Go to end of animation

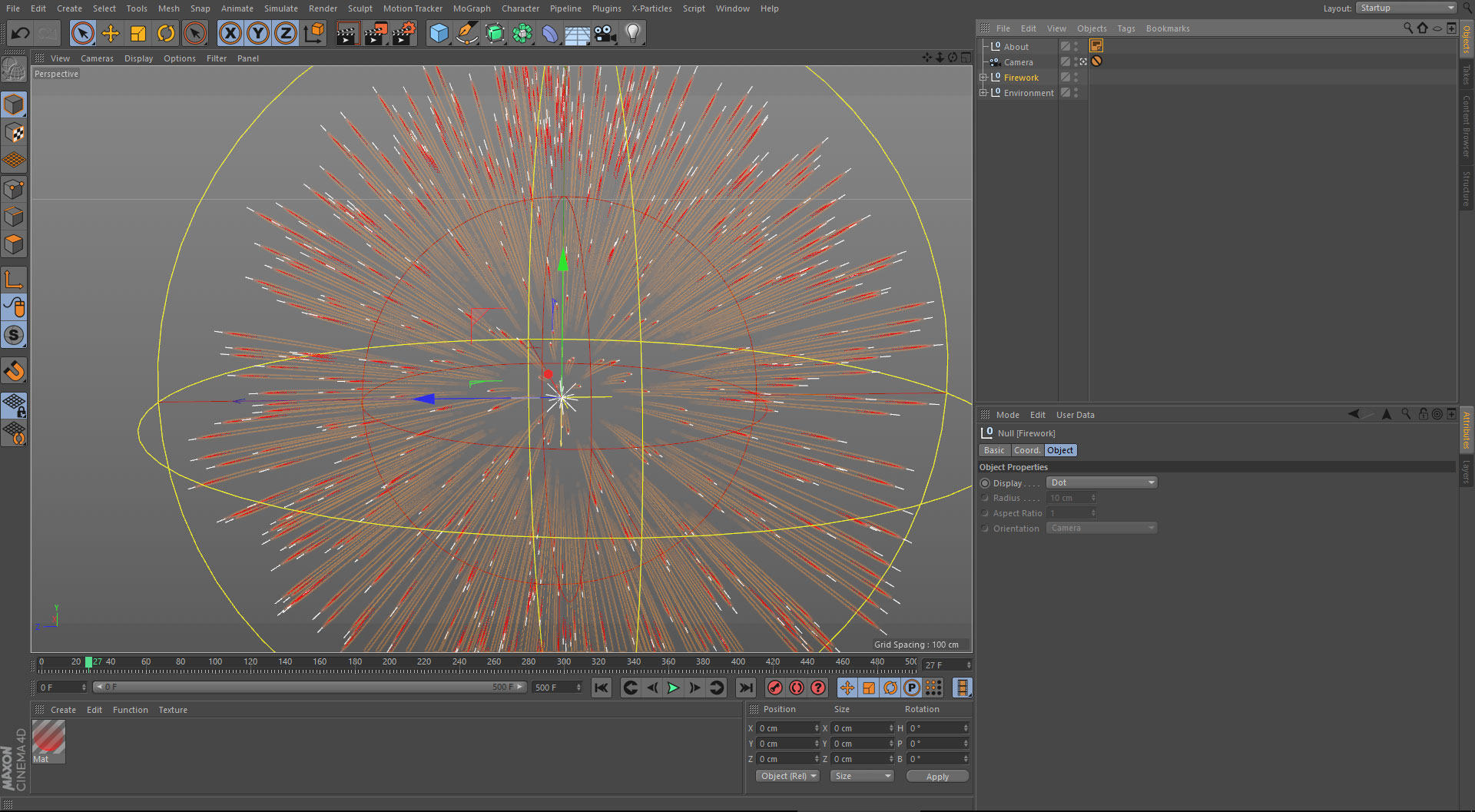coord(745,688)
